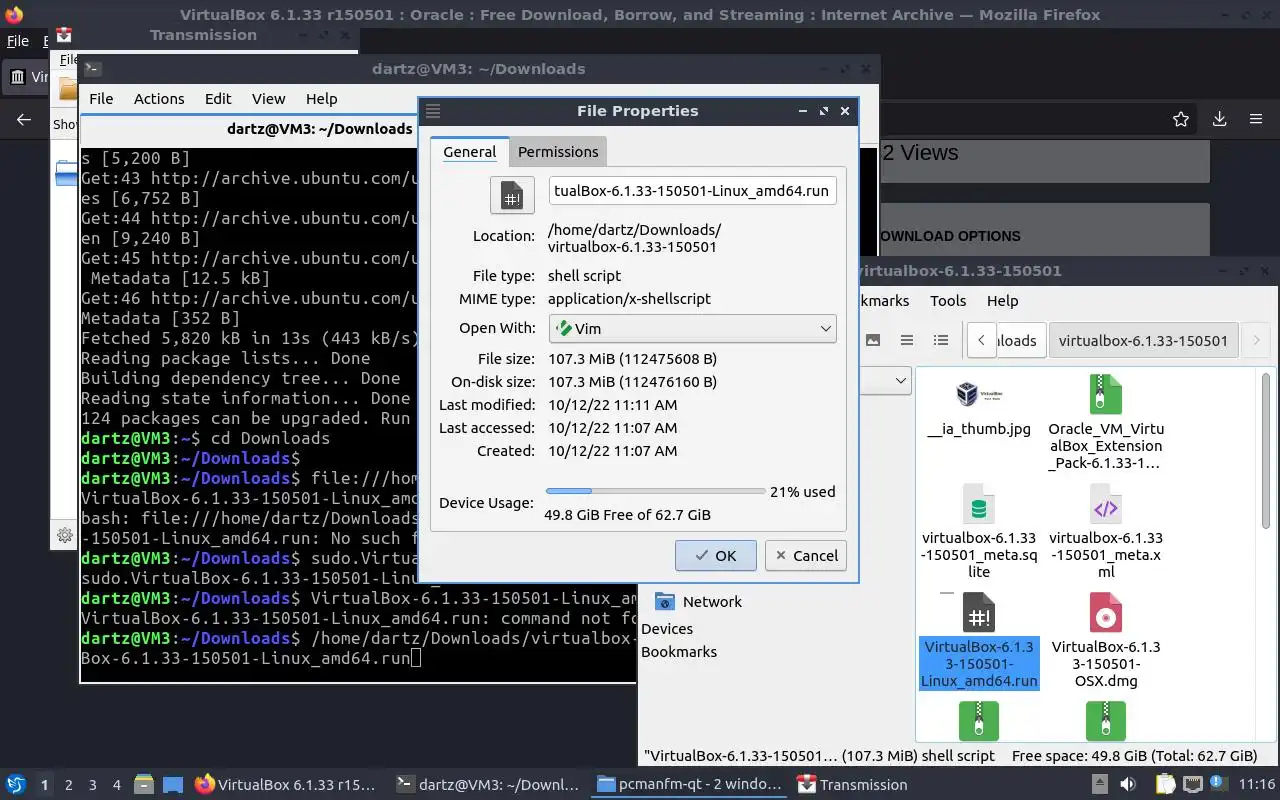Switch to the terminal taskbar entry
1280x800 pixels.
coord(486,784)
